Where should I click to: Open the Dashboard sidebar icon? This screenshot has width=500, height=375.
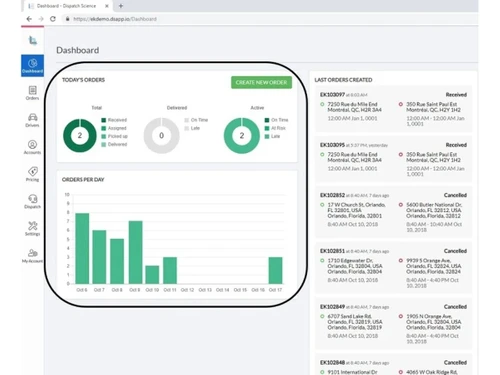point(32,65)
